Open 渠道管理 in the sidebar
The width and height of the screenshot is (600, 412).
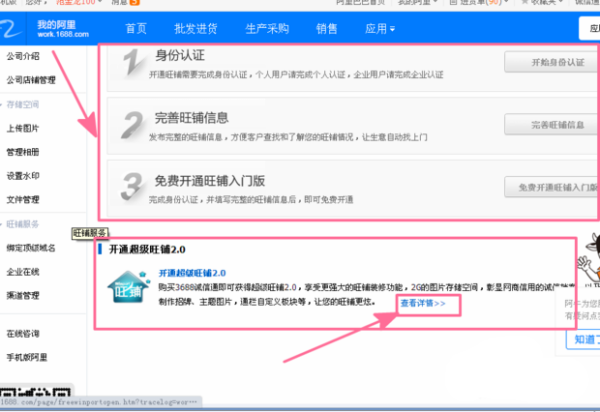click(23, 295)
